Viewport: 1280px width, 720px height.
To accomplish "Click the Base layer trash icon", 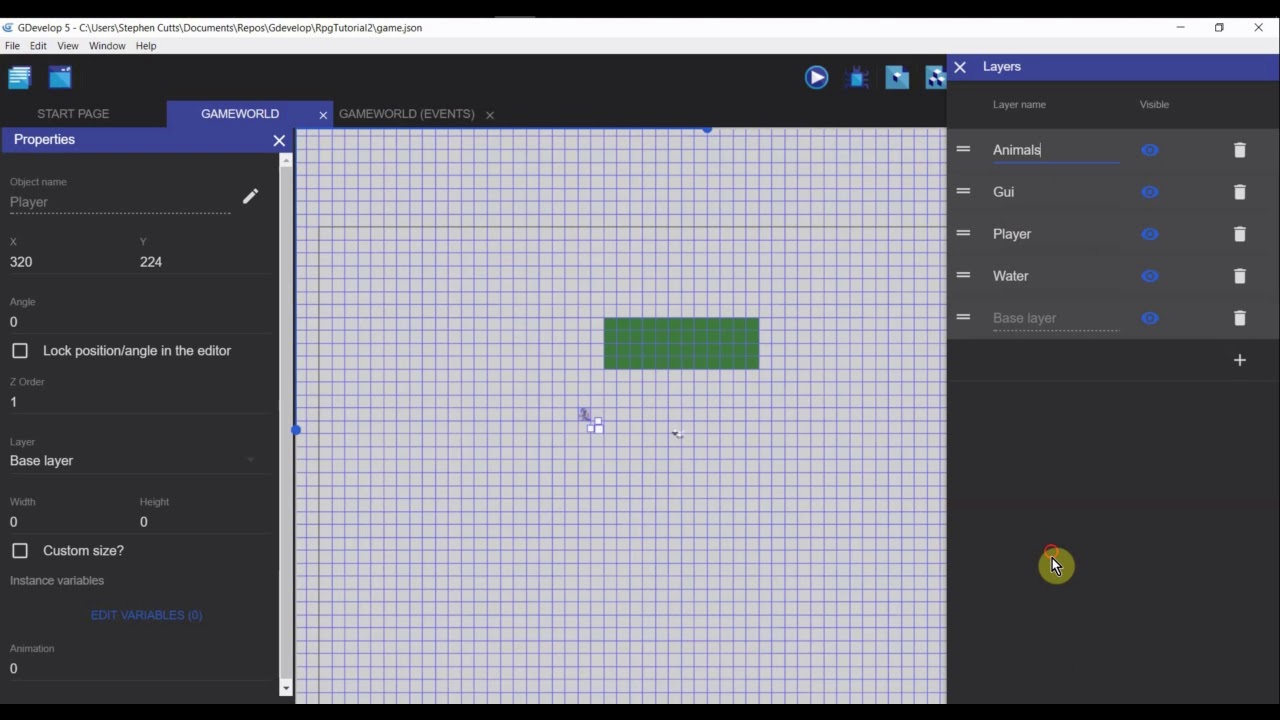I will [x=1240, y=318].
